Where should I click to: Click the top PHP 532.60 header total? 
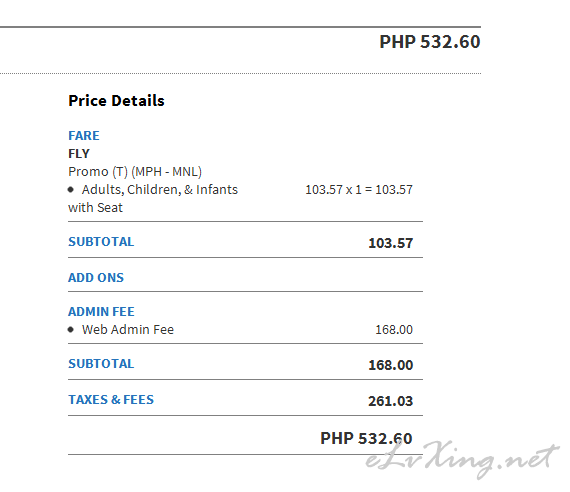(x=430, y=42)
